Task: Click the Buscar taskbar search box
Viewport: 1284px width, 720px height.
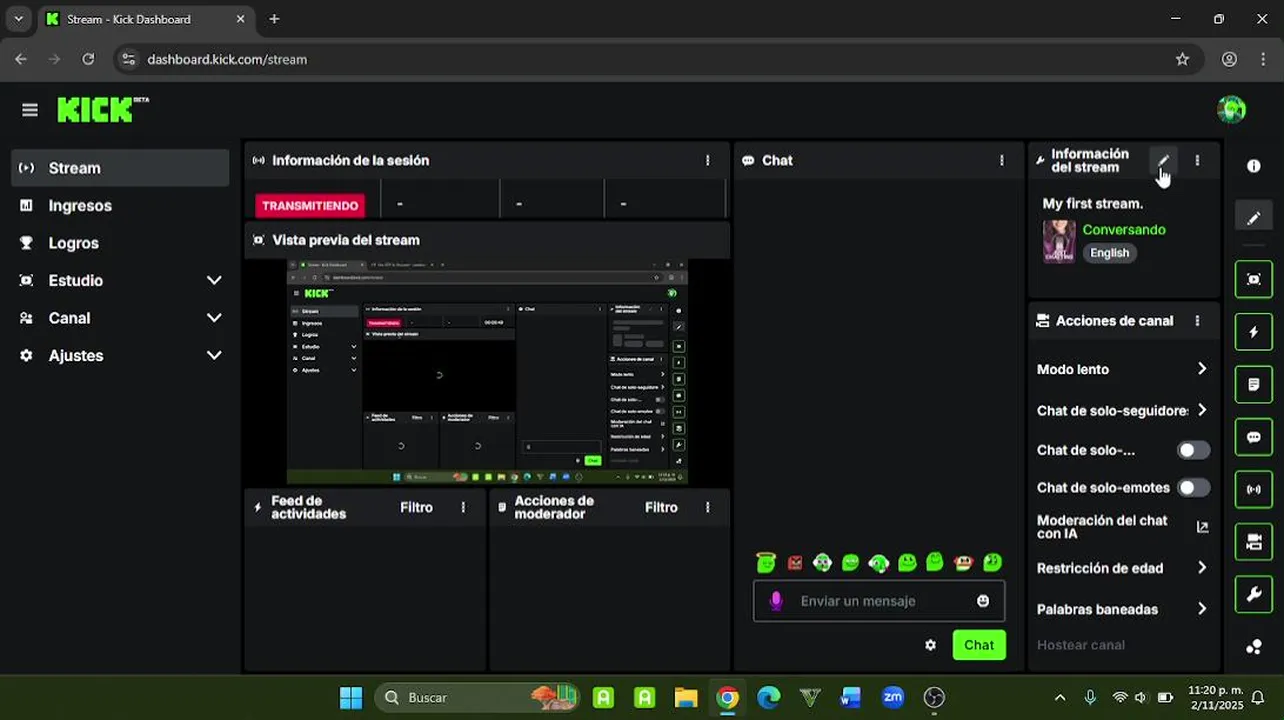Action: 478,698
